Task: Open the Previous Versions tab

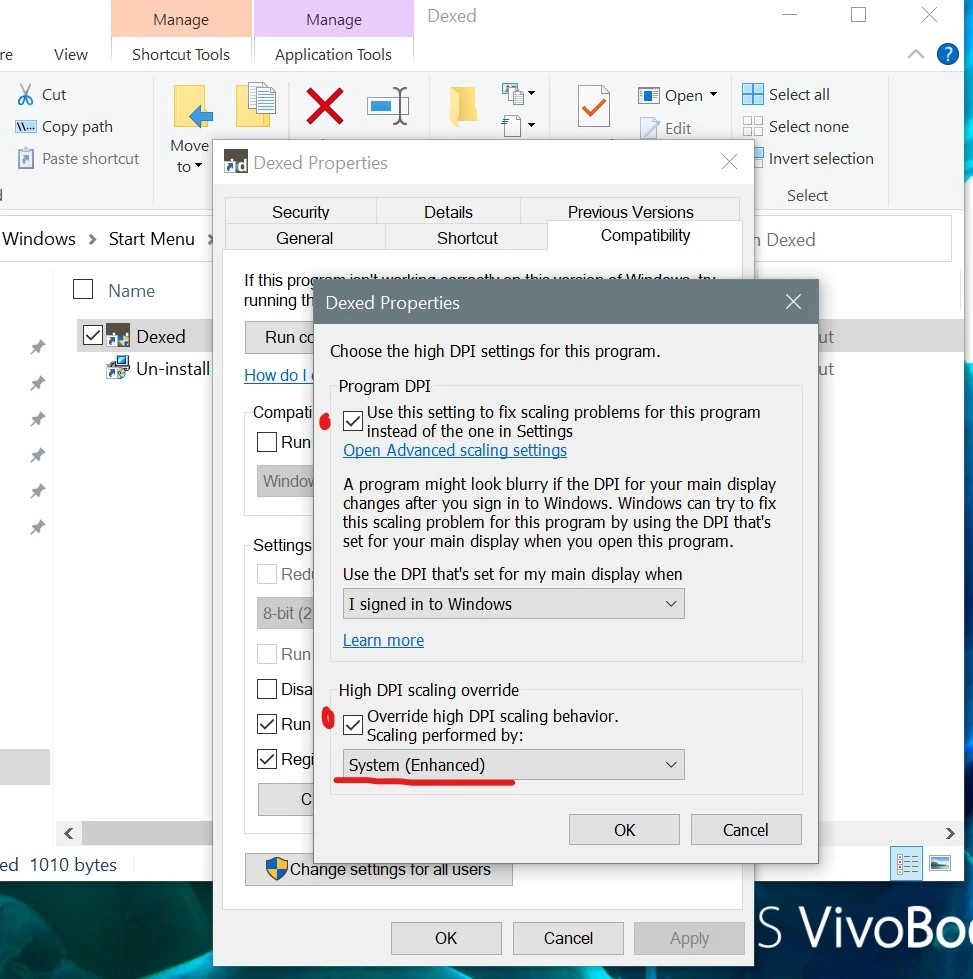Action: (x=630, y=212)
